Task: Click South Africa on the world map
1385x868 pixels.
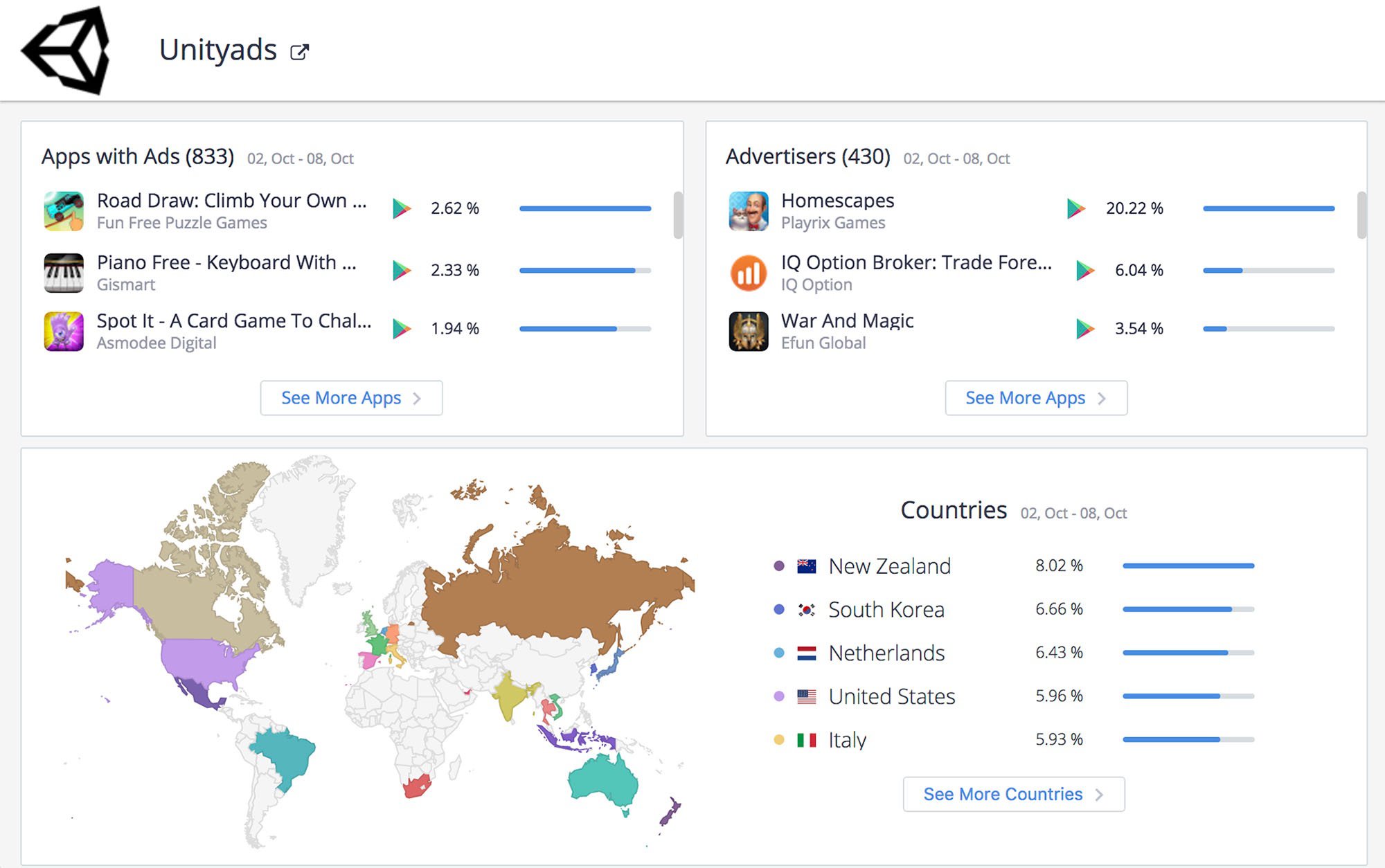Action: tap(417, 786)
